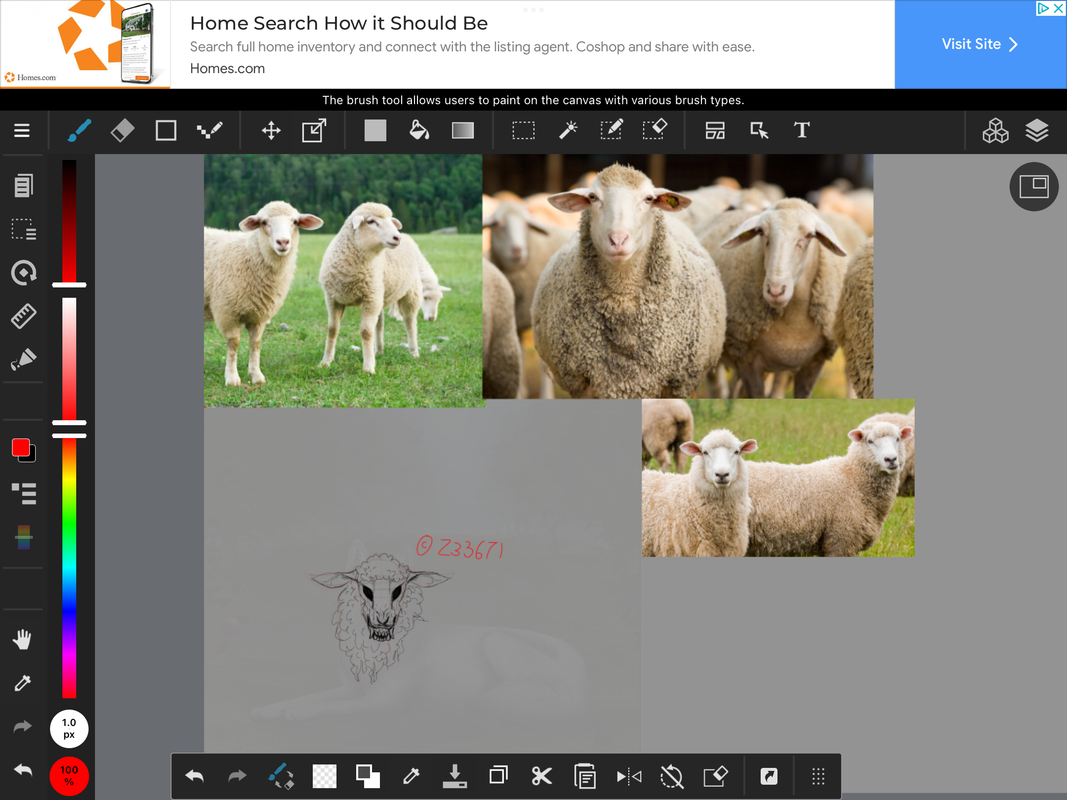Image resolution: width=1067 pixels, height=800 pixels.
Task: Adjust the saturation white-to-red slider
Action: click(69, 359)
